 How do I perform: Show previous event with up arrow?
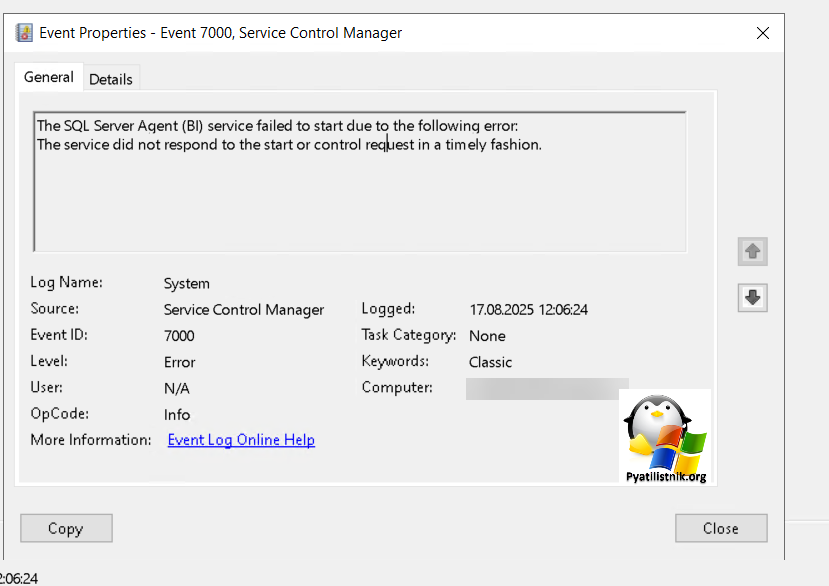click(x=752, y=251)
